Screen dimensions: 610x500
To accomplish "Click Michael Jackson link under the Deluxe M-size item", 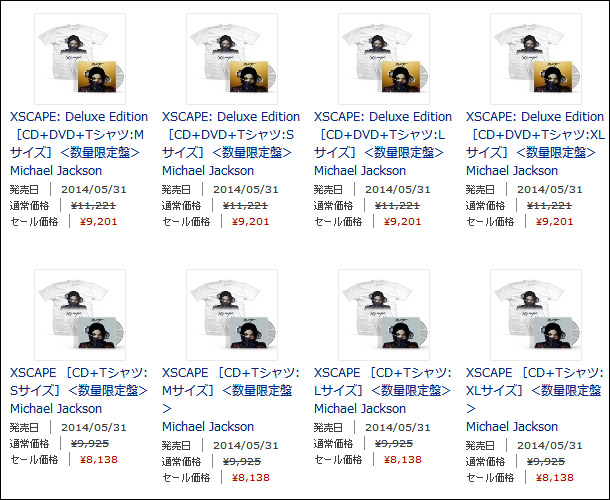I will [x=56, y=170].
